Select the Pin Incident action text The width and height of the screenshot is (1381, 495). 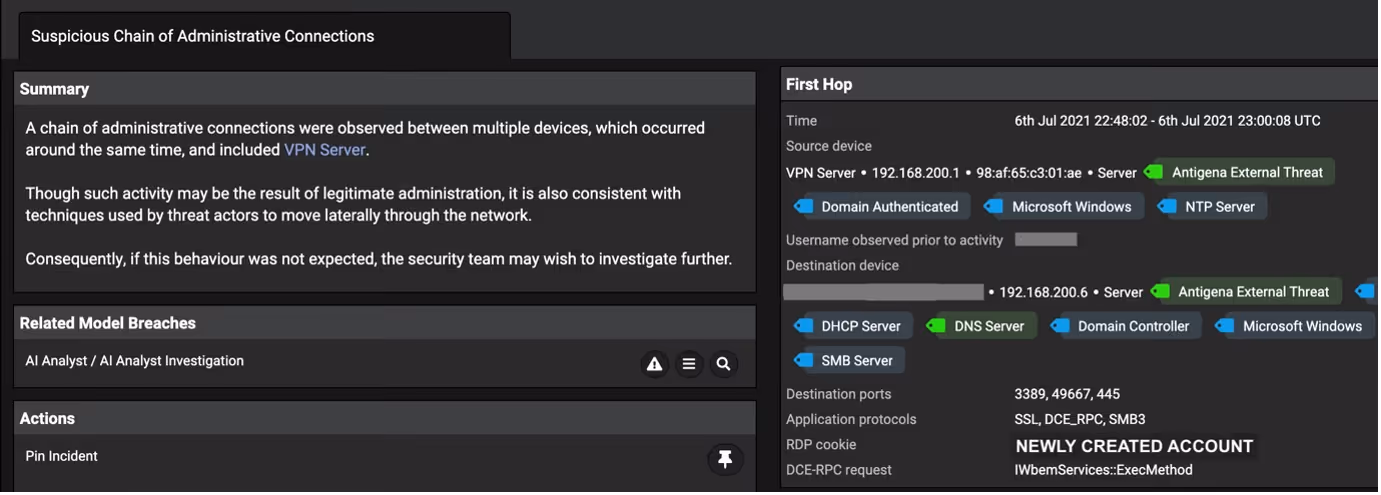tap(62, 456)
